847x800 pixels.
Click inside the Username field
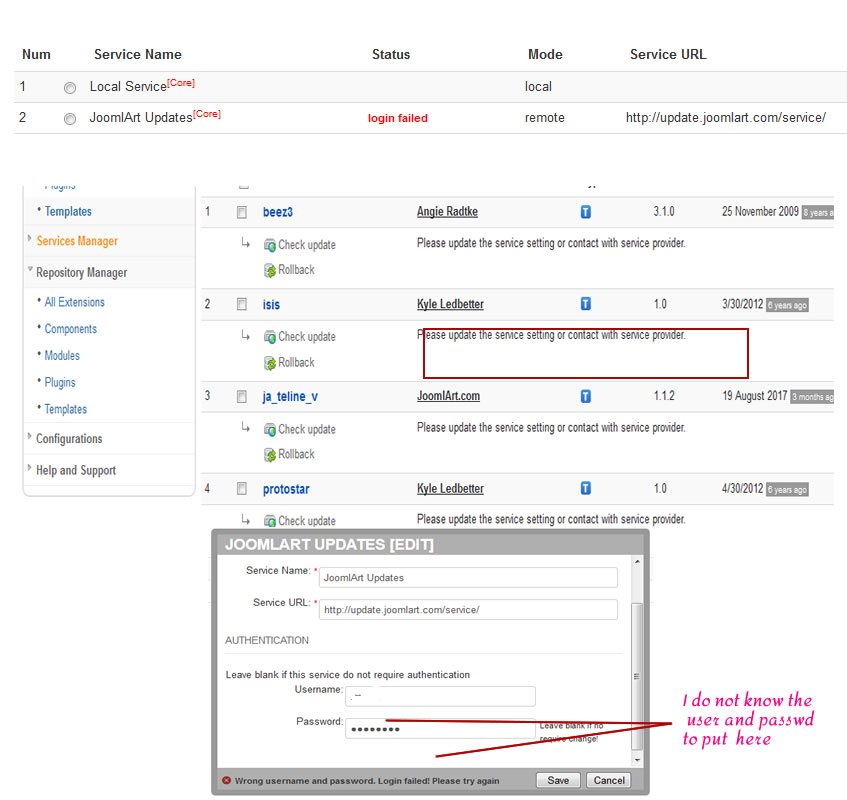(437, 696)
